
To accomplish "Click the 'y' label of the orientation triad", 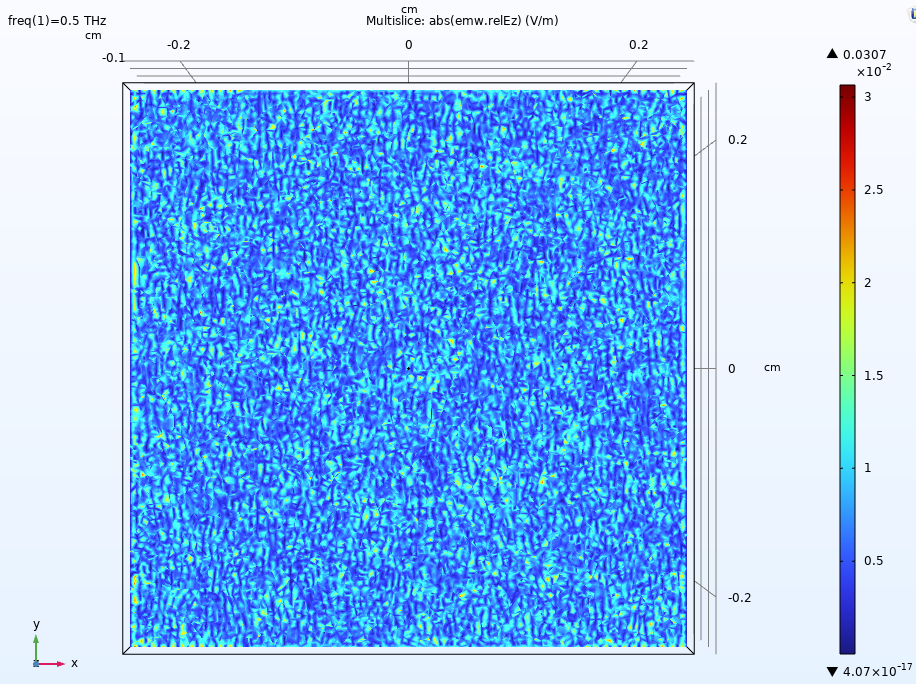I will coord(36,624).
